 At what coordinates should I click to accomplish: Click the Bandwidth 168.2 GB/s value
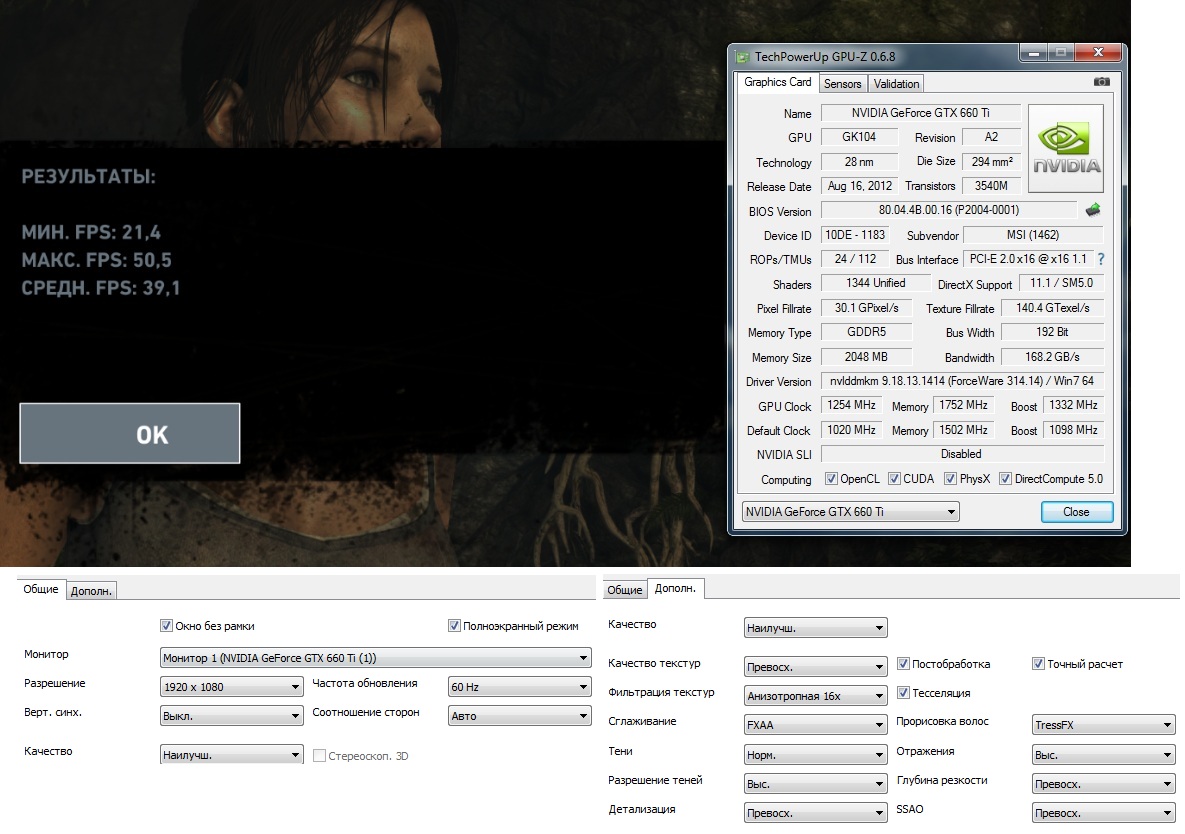coord(1052,357)
